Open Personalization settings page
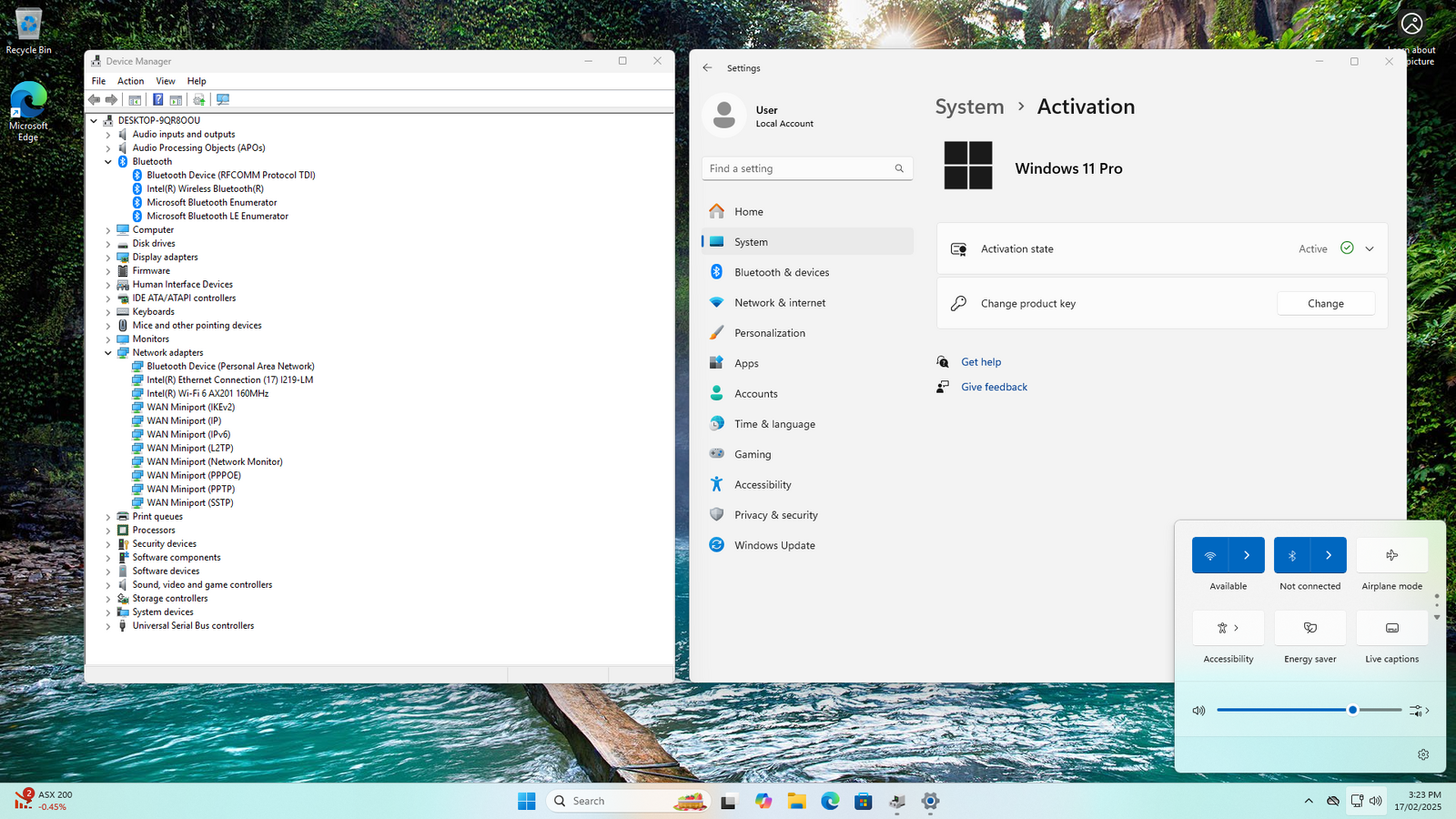 (807, 333)
